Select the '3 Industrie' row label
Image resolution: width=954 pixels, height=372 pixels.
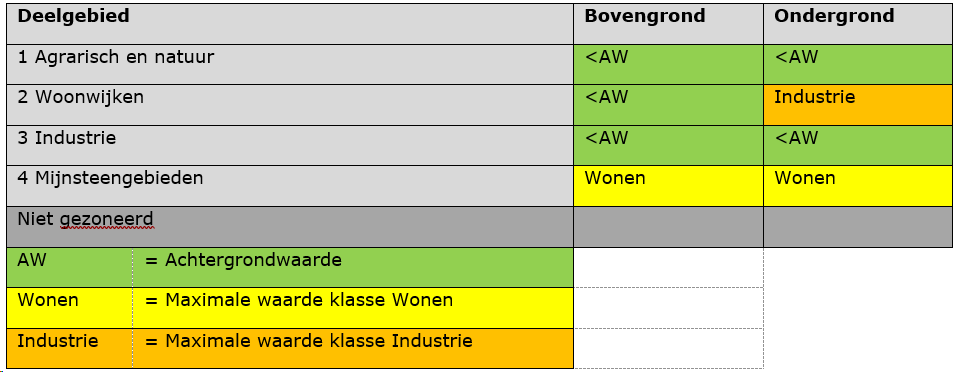(x=66, y=138)
